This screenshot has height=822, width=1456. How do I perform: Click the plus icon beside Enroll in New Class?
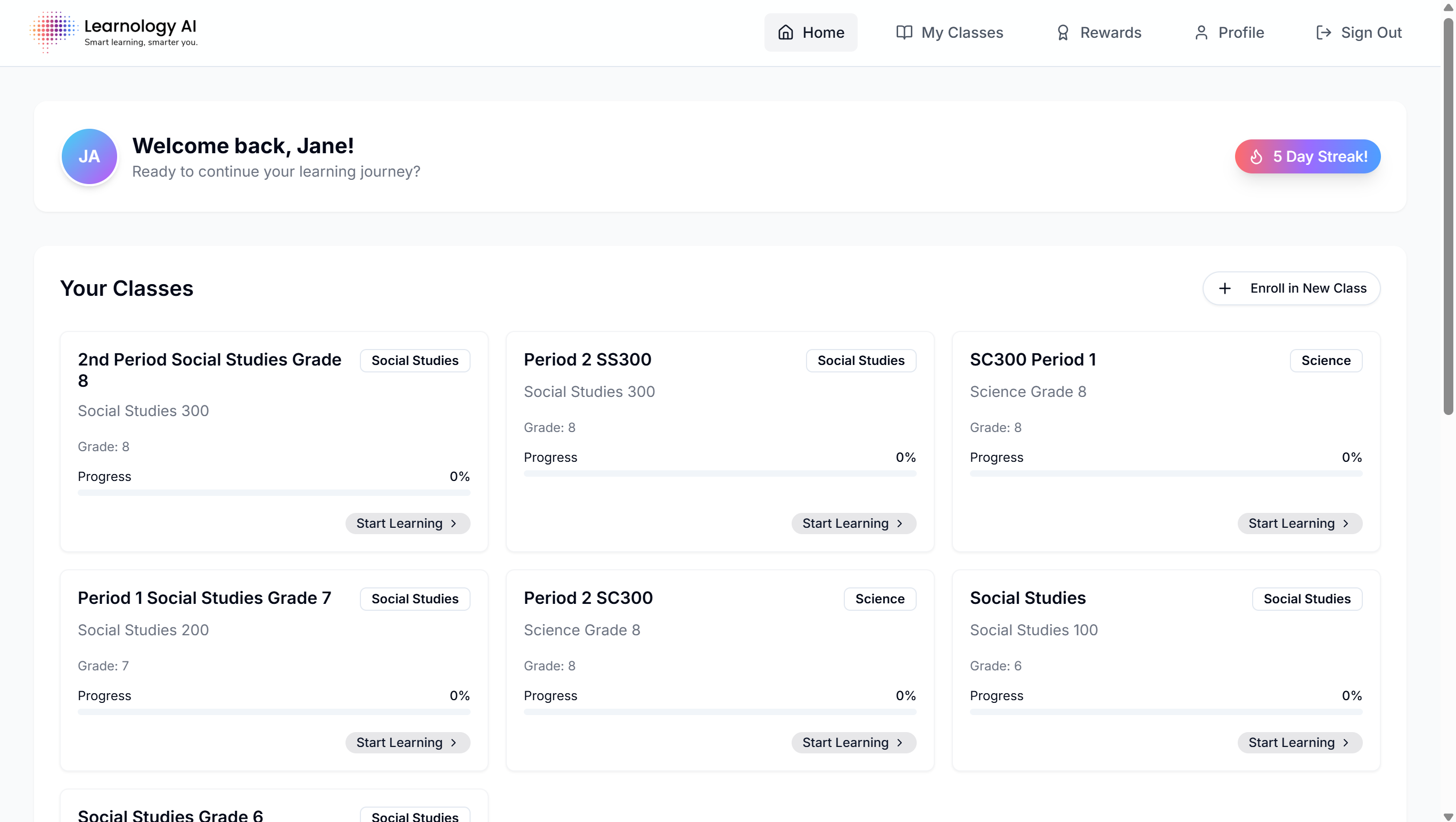coord(1225,289)
